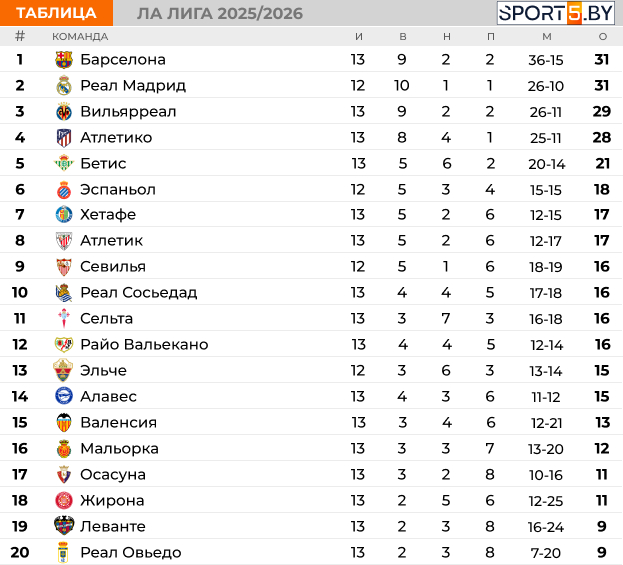Select the Espanyol crest icon
The width and height of the screenshot is (623, 565).
pyautogui.click(x=64, y=189)
